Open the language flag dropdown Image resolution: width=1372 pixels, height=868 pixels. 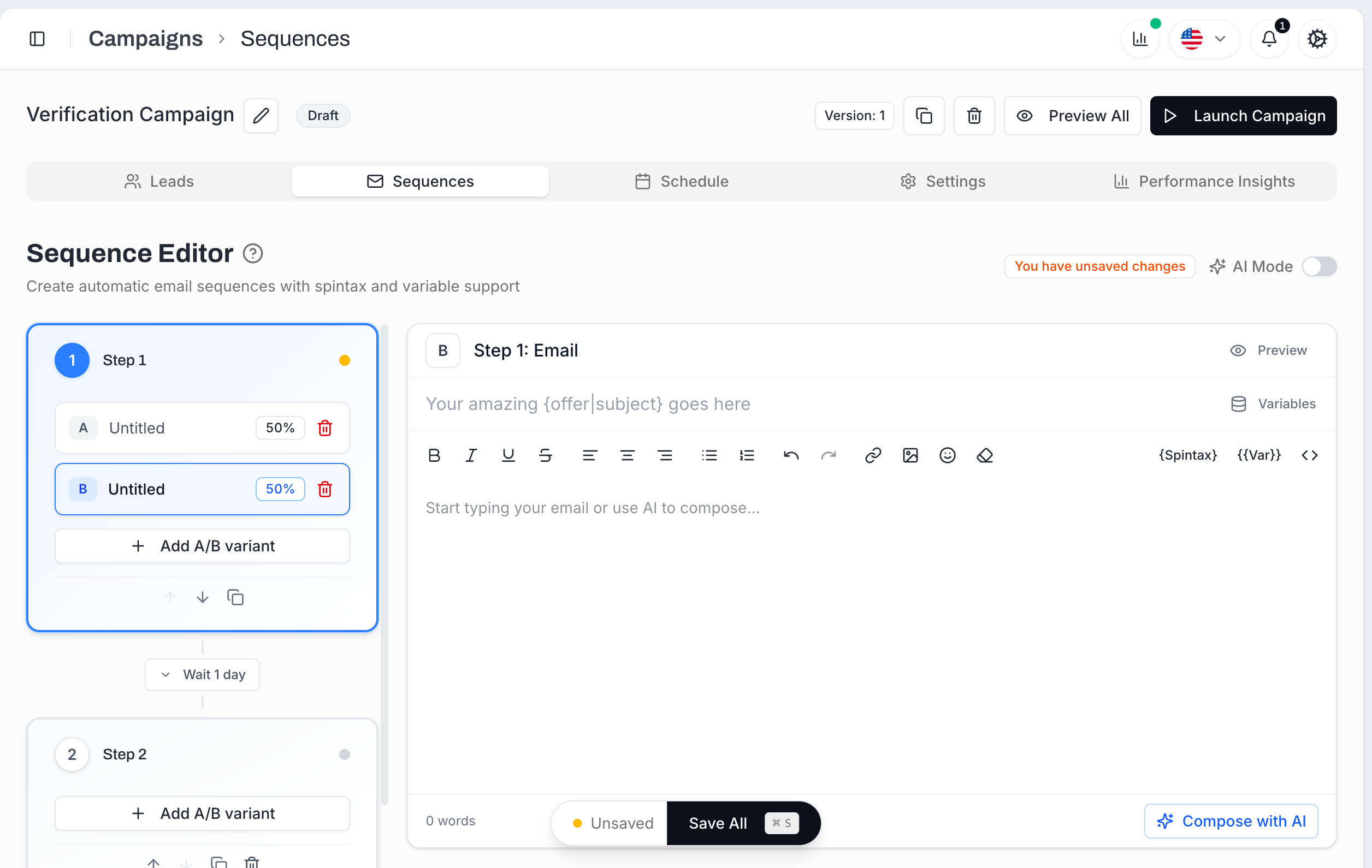1204,39
